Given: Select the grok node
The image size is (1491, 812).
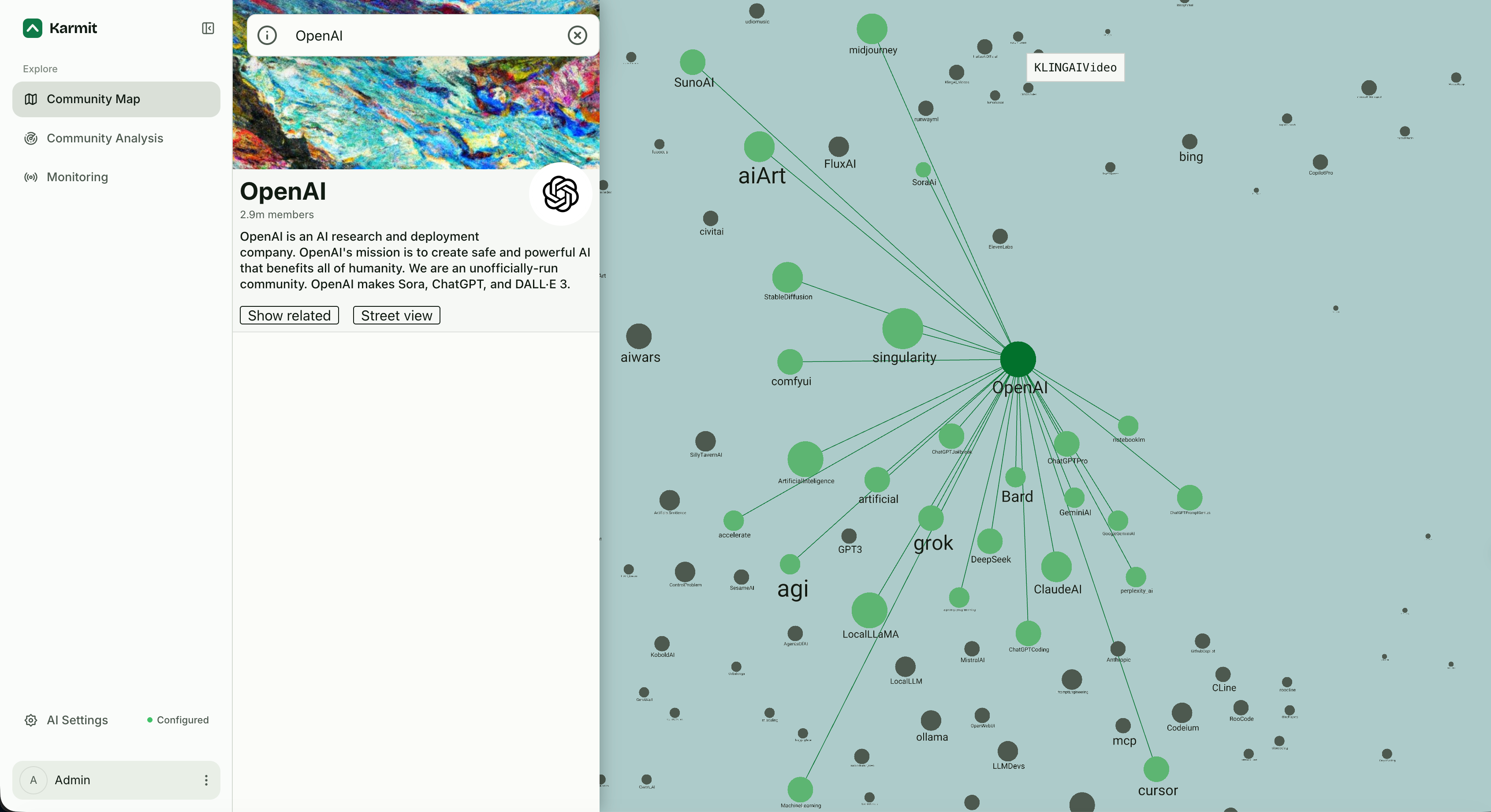Looking at the screenshot, I should pos(931,518).
